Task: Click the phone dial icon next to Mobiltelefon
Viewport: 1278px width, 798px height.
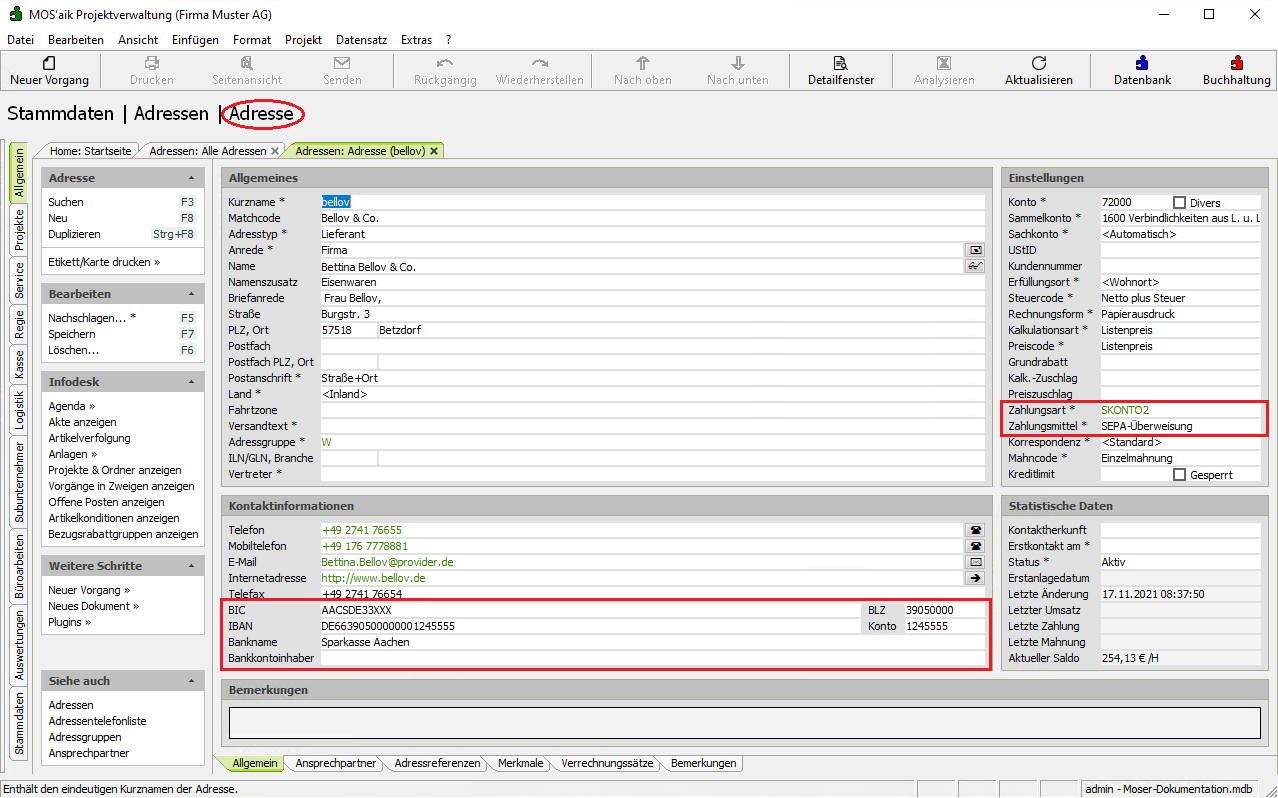Action: [x=974, y=546]
